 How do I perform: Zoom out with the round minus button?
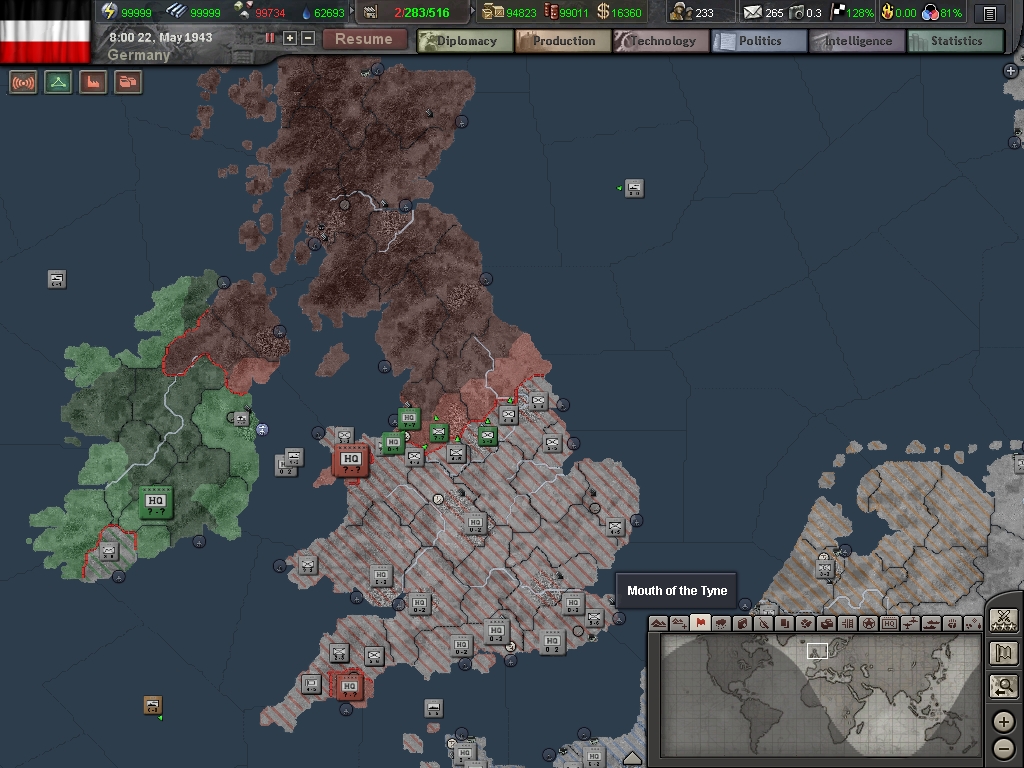[1004, 749]
